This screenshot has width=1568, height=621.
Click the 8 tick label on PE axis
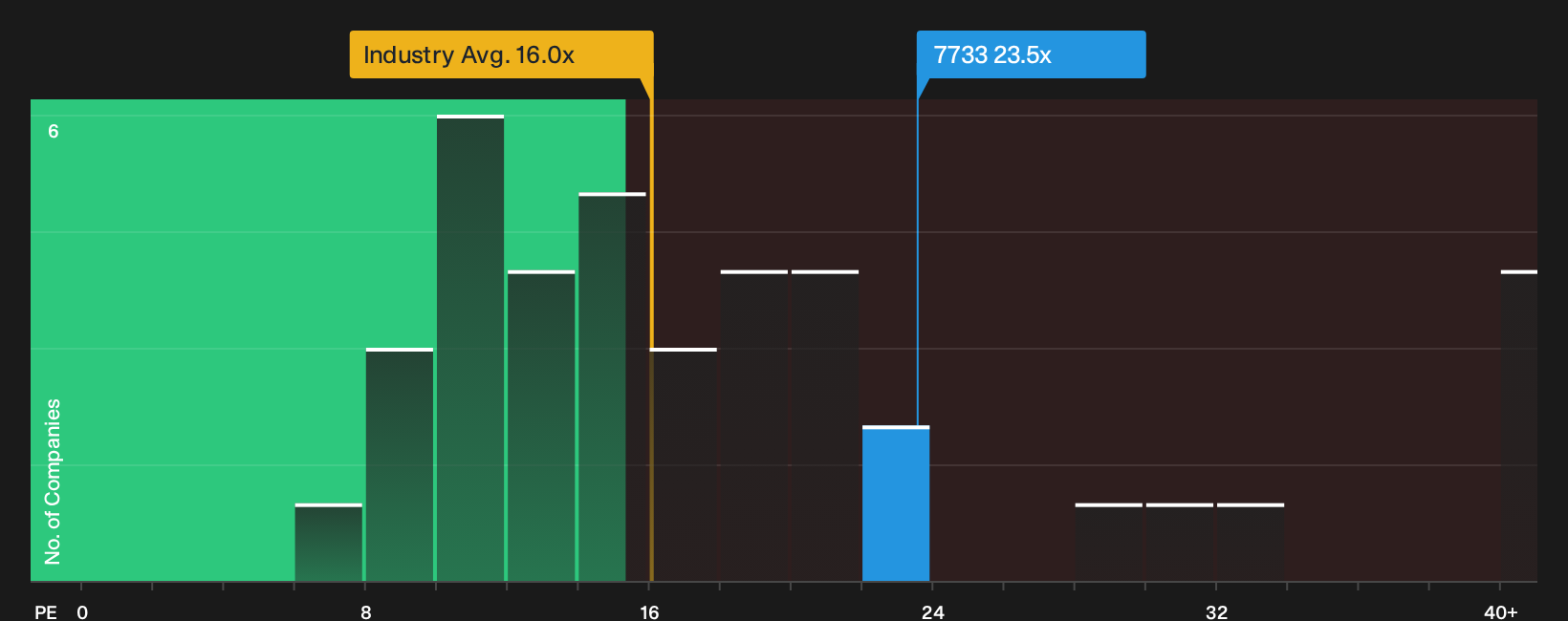click(x=366, y=611)
